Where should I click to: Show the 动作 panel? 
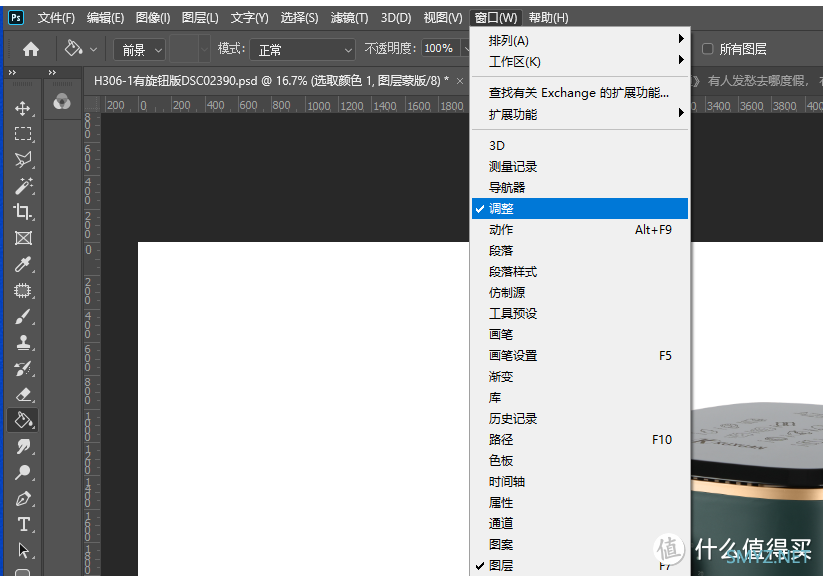(579, 229)
